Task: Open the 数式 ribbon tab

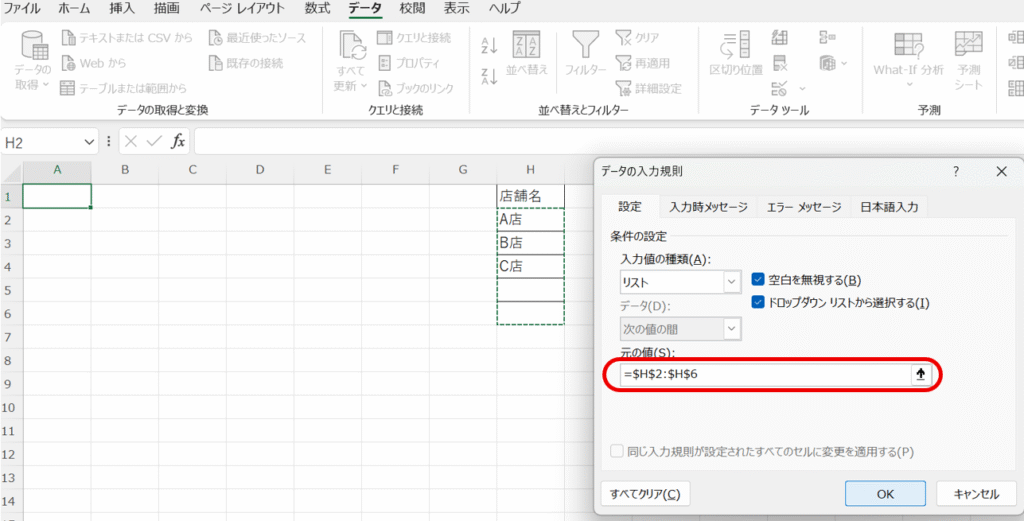Action: tap(318, 8)
